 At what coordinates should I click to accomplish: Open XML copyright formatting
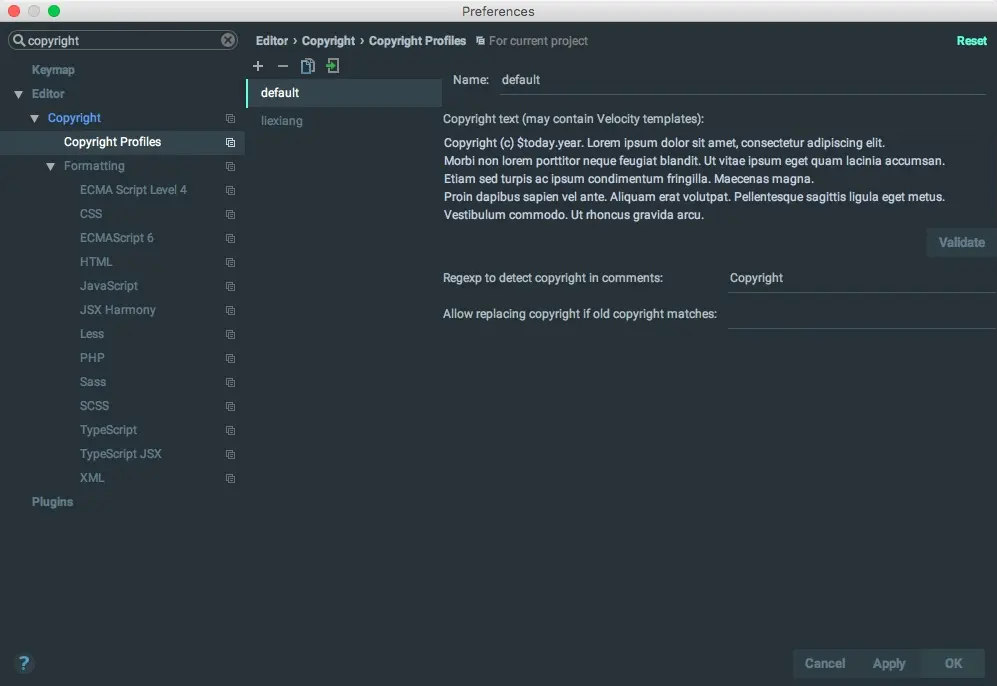(x=92, y=478)
